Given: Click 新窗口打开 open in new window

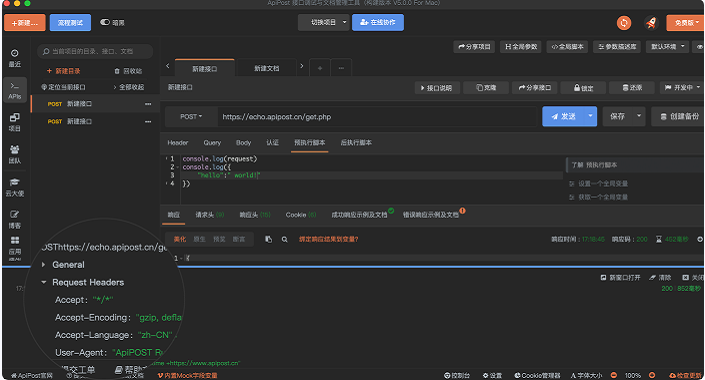Looking at the screenshot, I should [x=620, y=277].
